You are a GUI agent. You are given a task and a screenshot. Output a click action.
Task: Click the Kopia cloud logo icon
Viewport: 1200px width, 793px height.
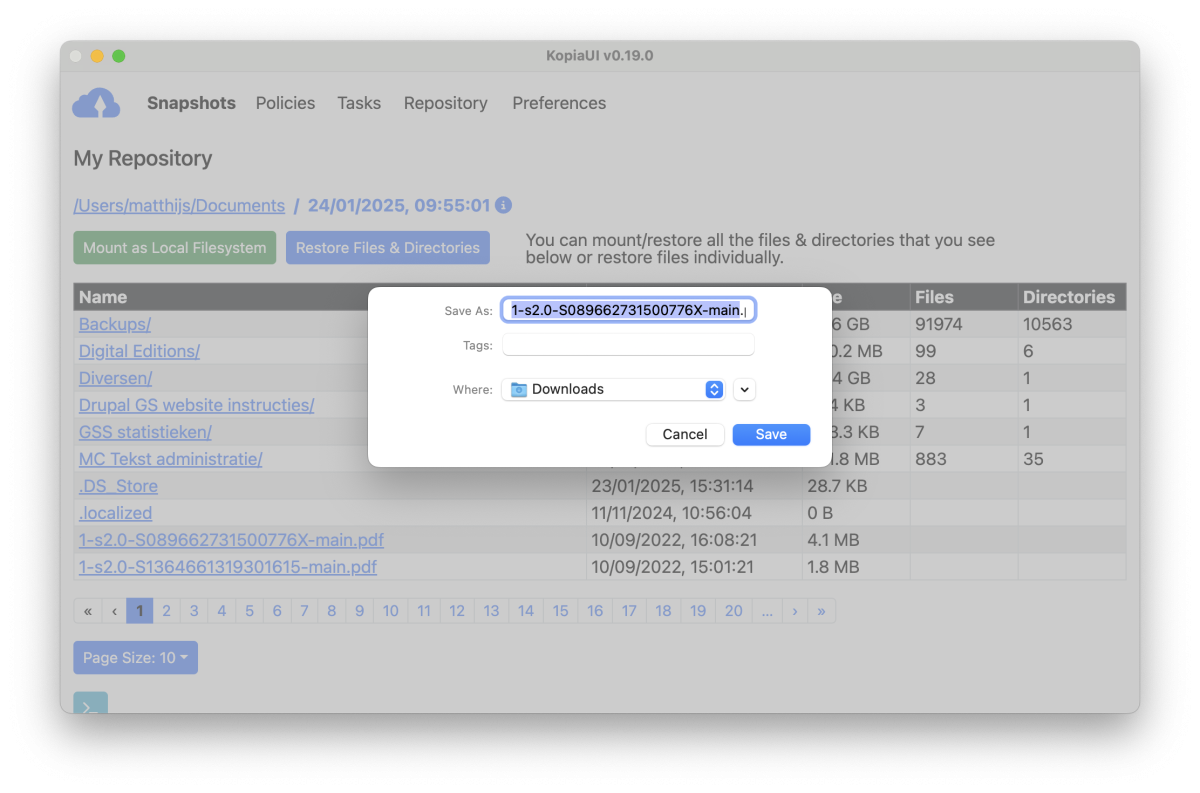[x=96, y=103]
